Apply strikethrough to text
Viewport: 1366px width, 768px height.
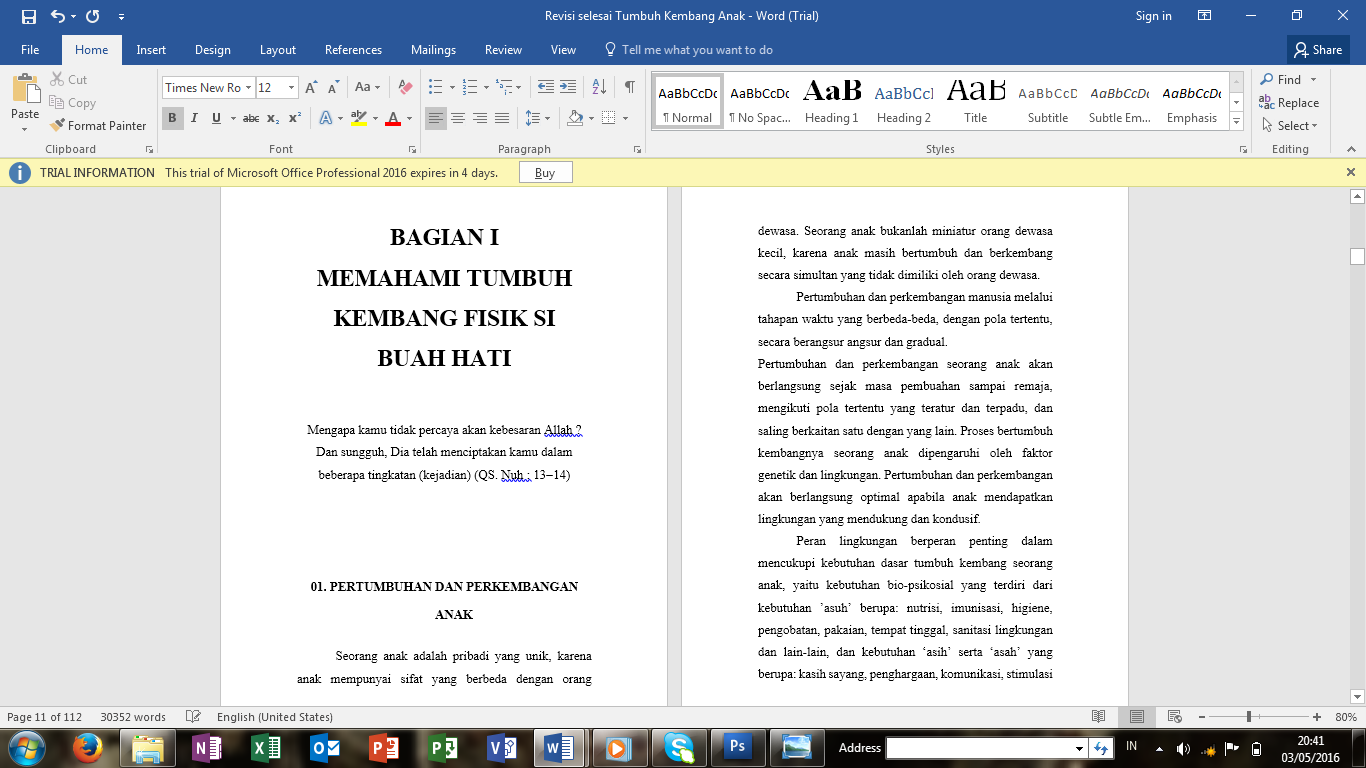click(251, 118)
